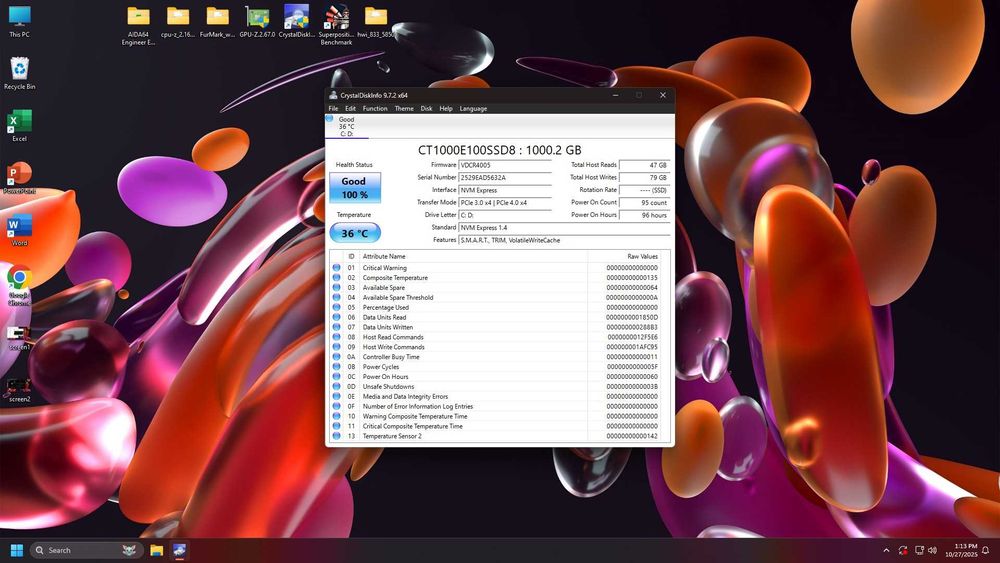Open the clock showing 1:13 PM

point(961,550)
